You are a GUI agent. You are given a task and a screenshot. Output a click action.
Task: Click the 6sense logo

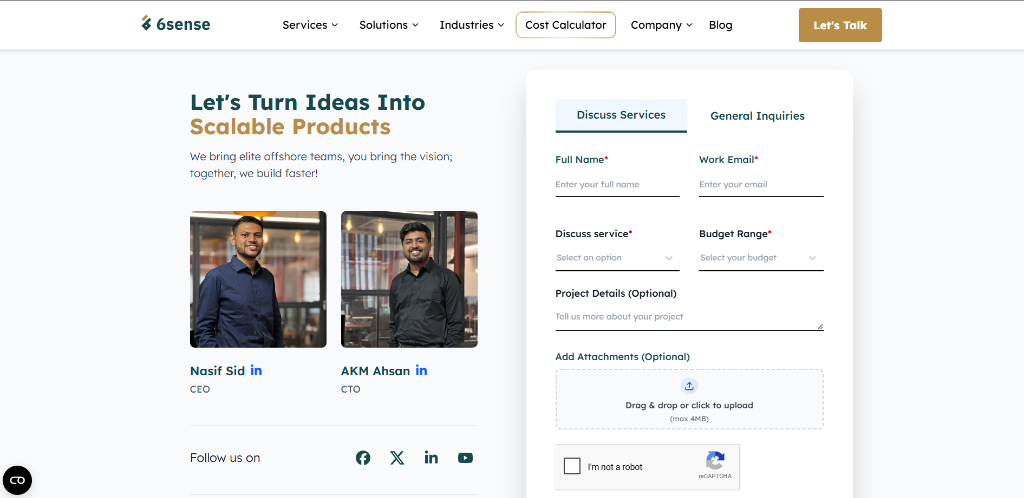176,24
